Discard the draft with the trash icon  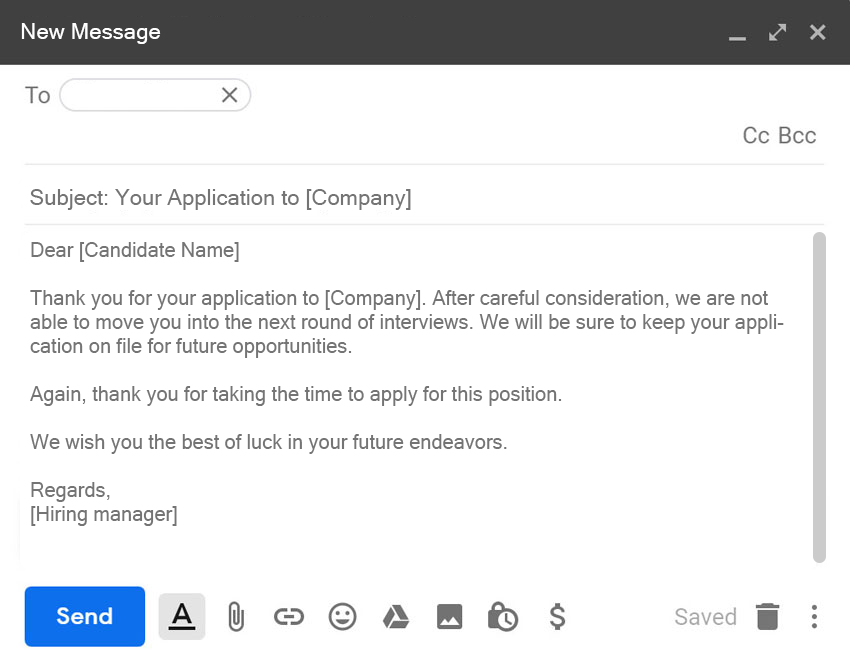pyautogui.click(x=767, y=617)
